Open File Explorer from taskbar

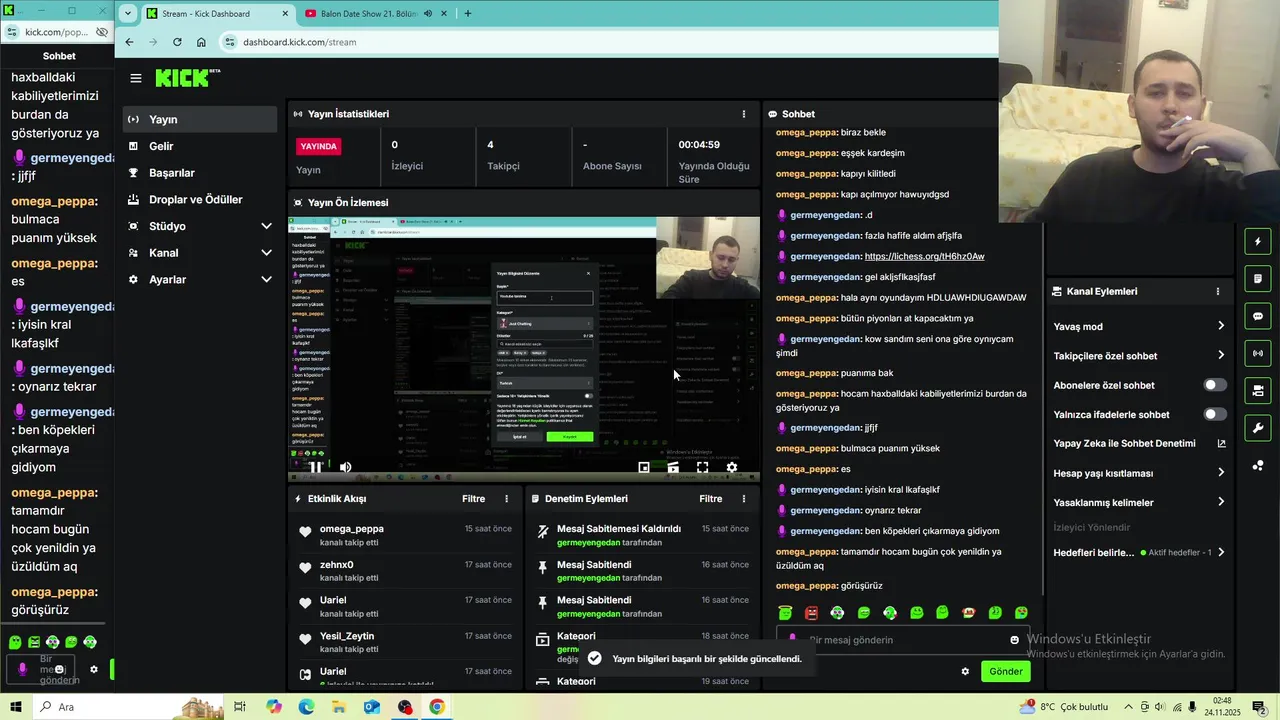(x=339, y=707)
